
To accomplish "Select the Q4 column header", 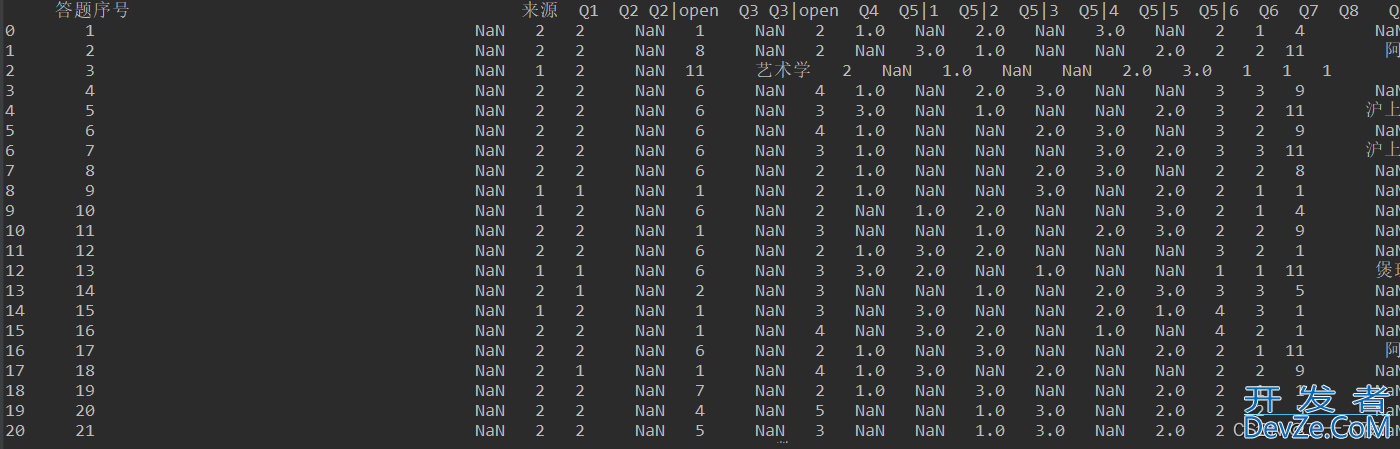I will click(868, 11).
